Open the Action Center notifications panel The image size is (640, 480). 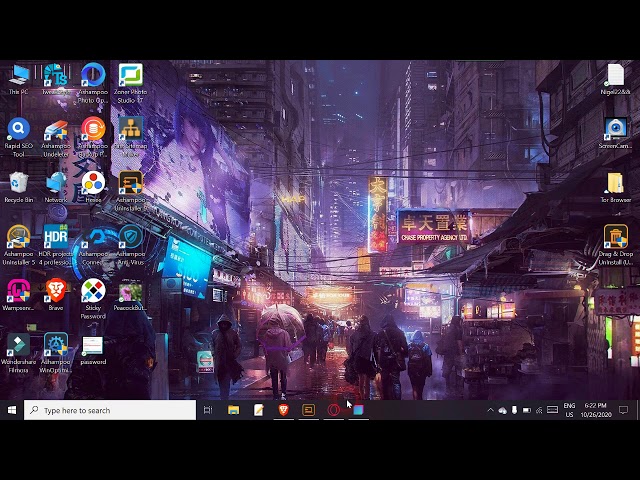pos(623,410)
